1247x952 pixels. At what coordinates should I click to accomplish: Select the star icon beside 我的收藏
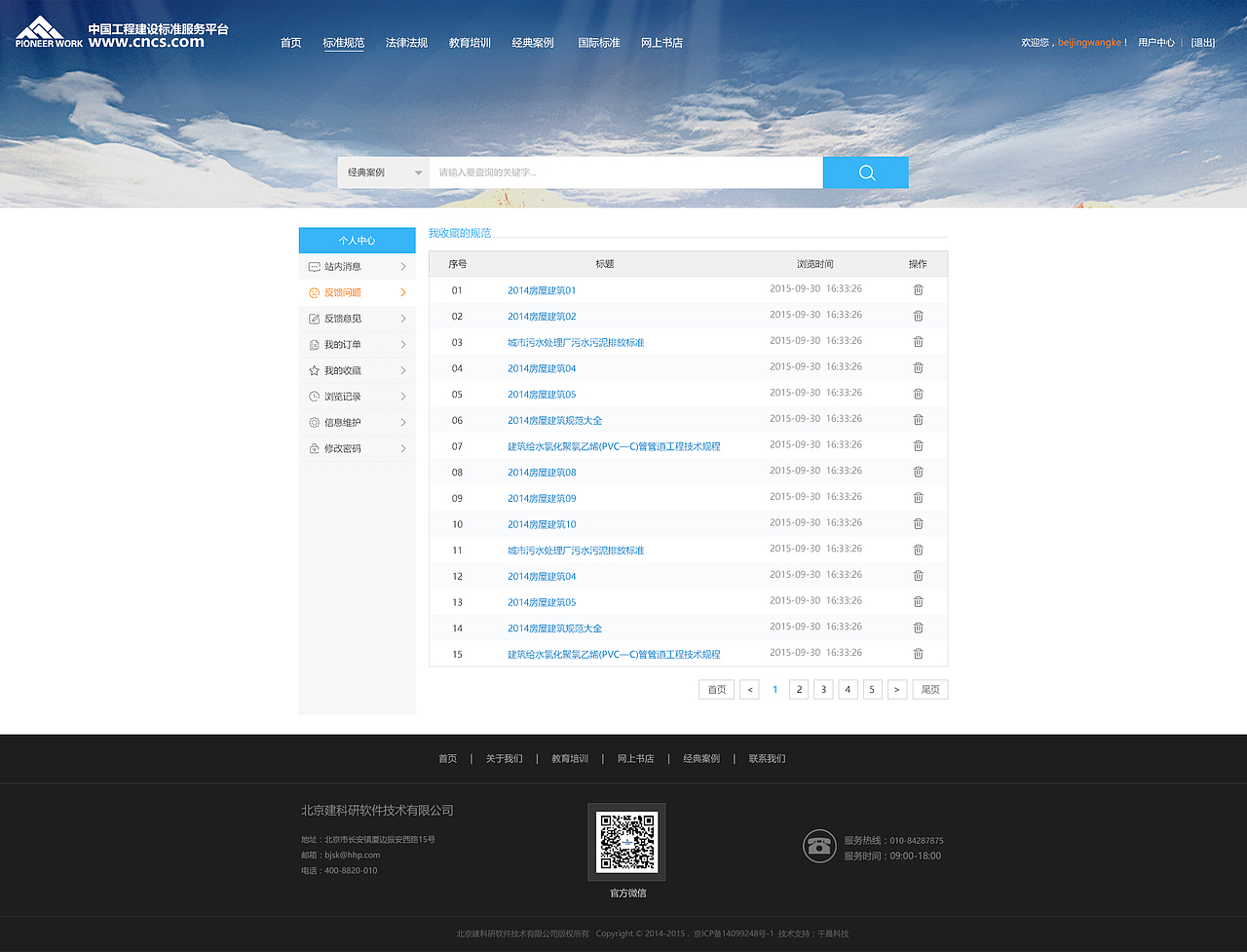(315, 370)
